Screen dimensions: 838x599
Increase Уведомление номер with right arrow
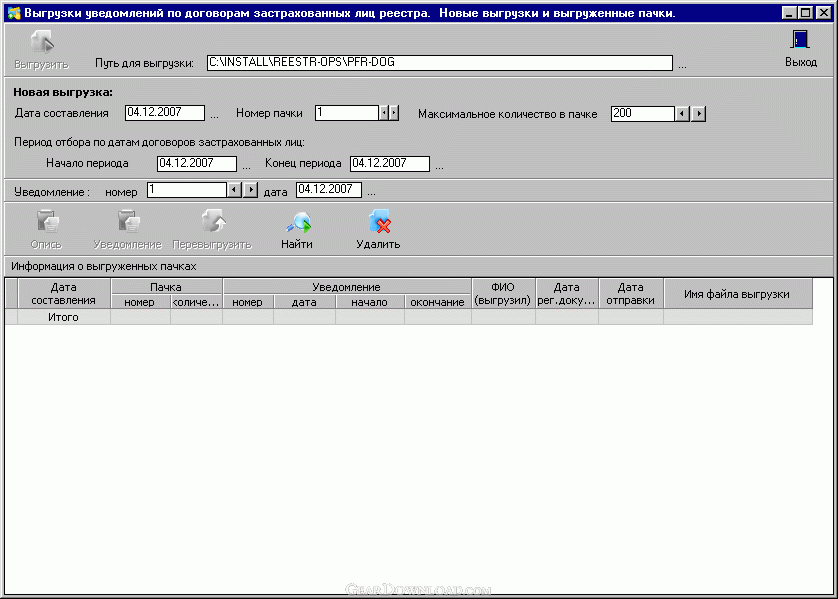point(251,190)
